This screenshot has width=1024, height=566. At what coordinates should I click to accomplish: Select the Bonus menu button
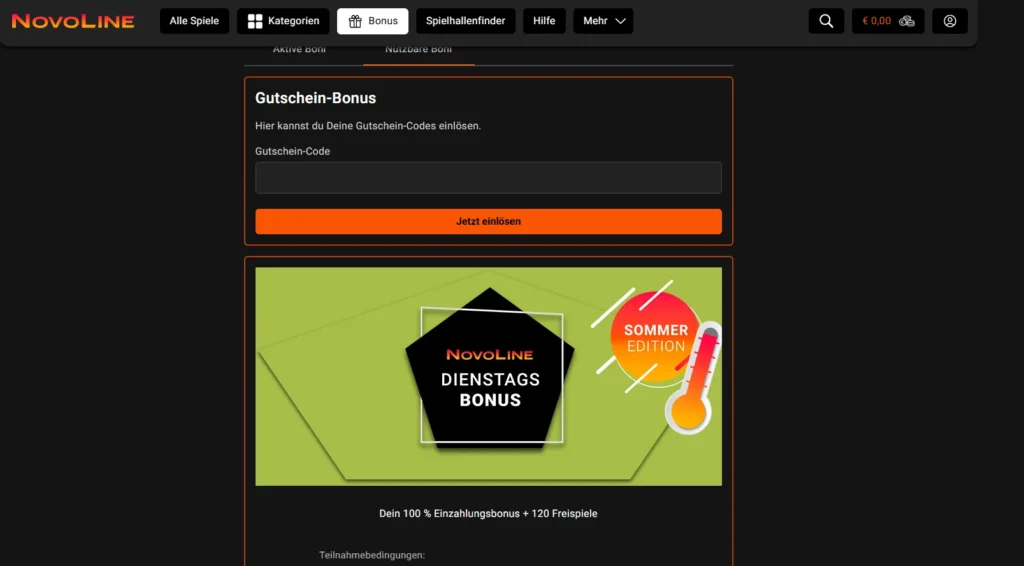click(372, 21)
